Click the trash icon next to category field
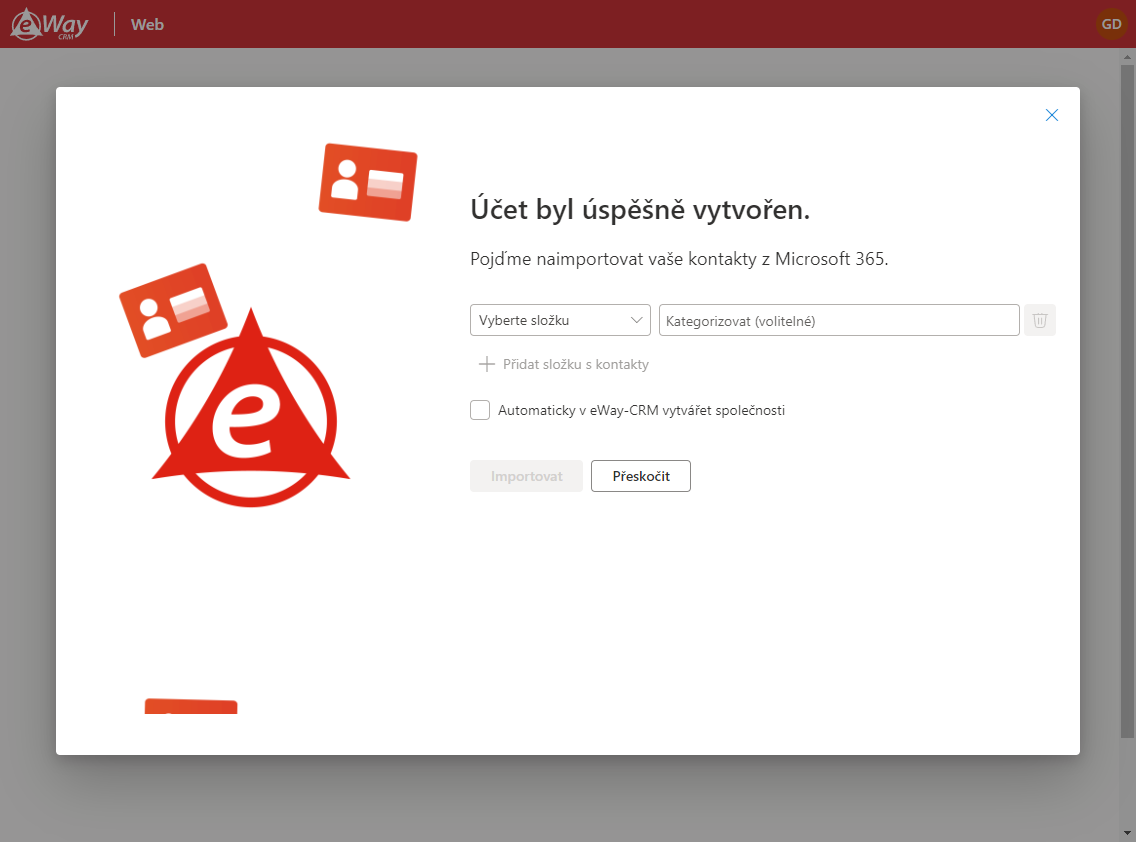 coord(1040,320)
